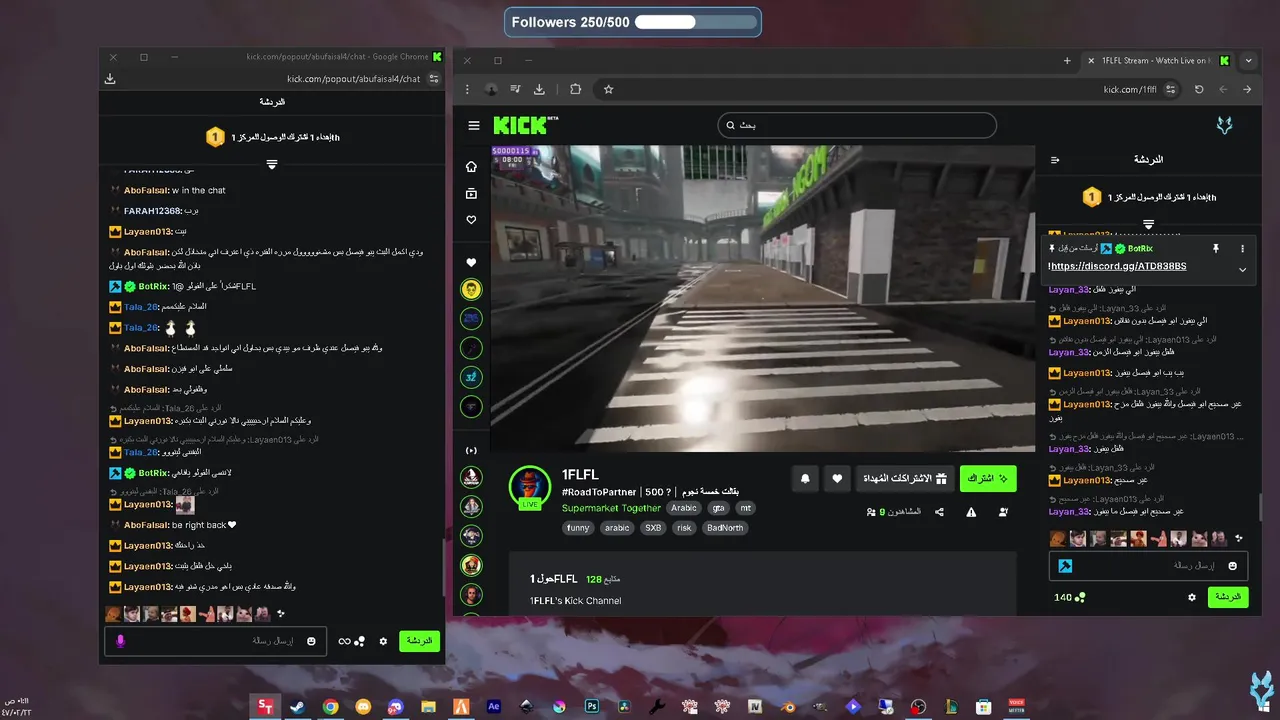
Task: Open Chrome media controls icon
Action: pos(515,89)
